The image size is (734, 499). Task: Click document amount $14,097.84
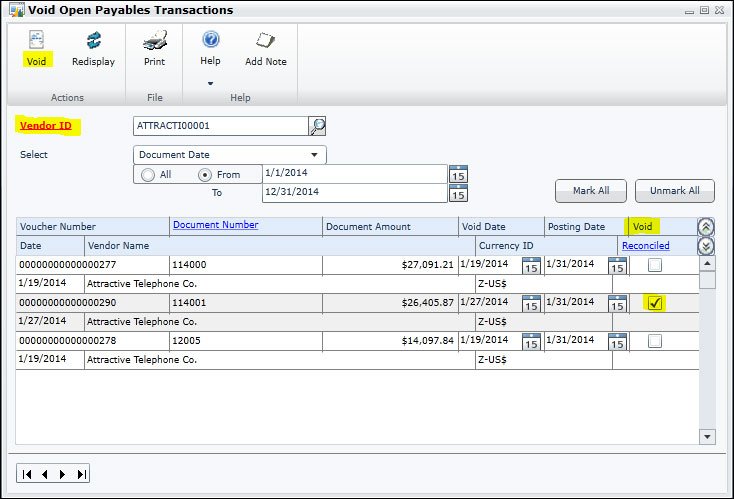[x=427, y=340]
